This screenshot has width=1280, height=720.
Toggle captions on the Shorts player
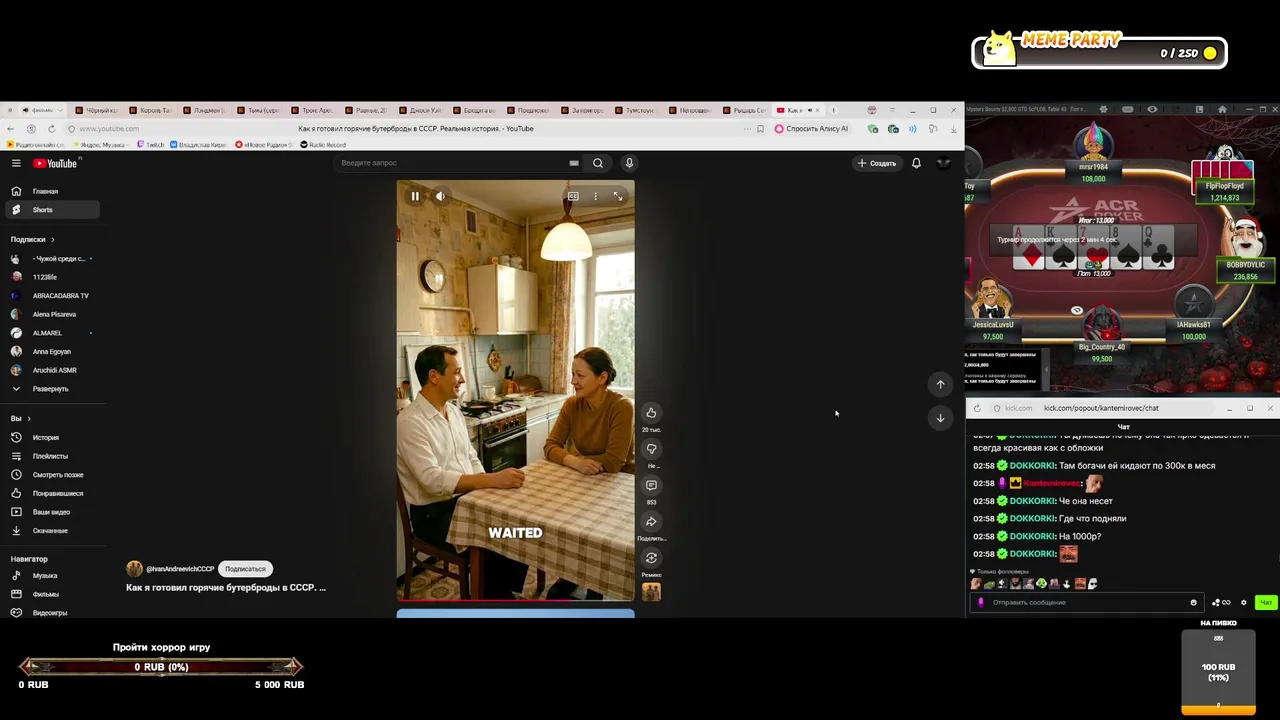tap(573, 196)
